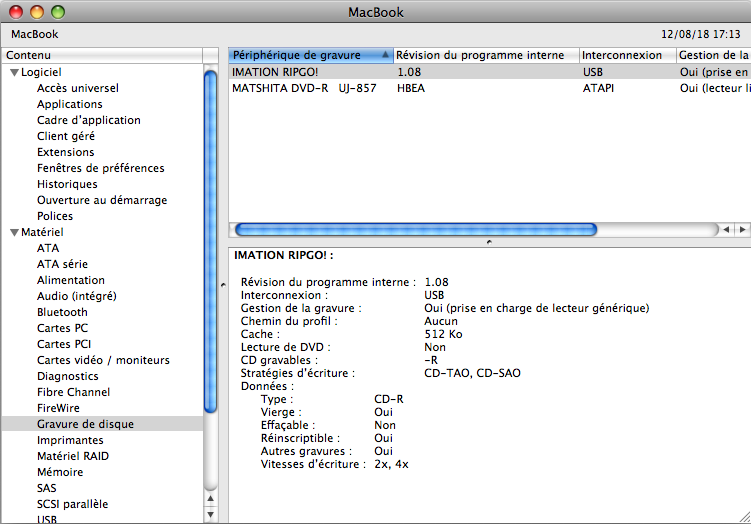Screen dimensions: 752x524
Task: Open Imprimantes in the sidebar
Action: click(70, 440)
